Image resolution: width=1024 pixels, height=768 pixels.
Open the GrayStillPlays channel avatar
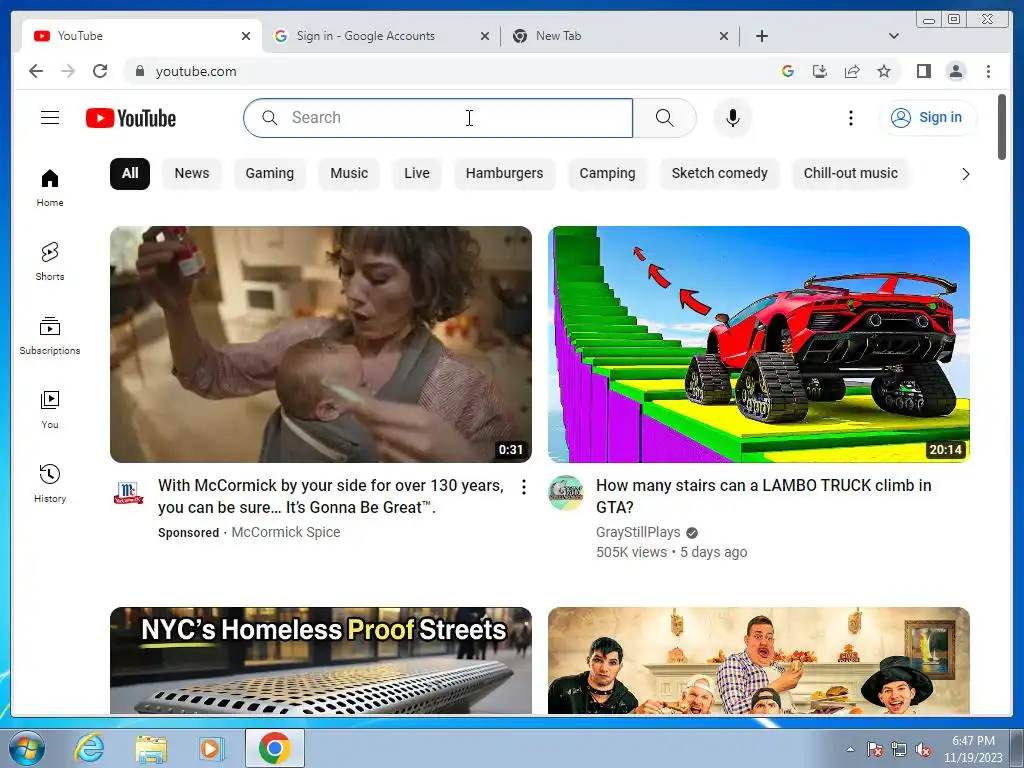566,492
